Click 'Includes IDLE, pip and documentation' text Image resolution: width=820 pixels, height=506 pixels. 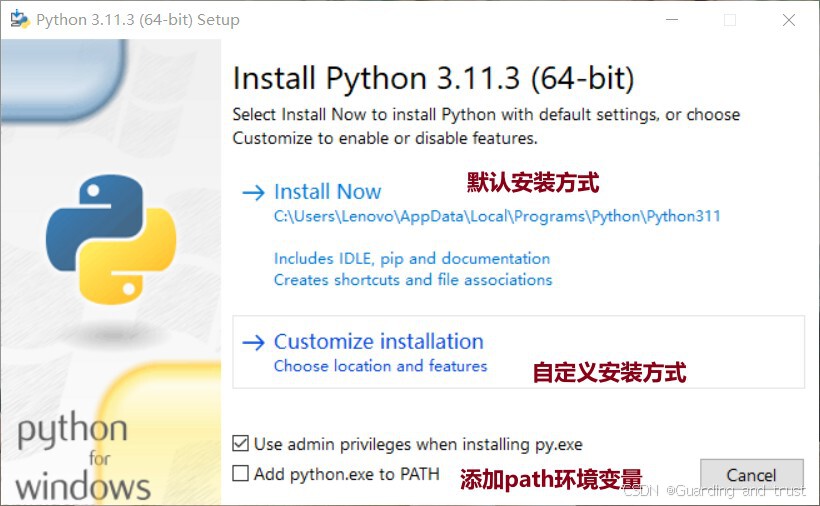(412, 258)
